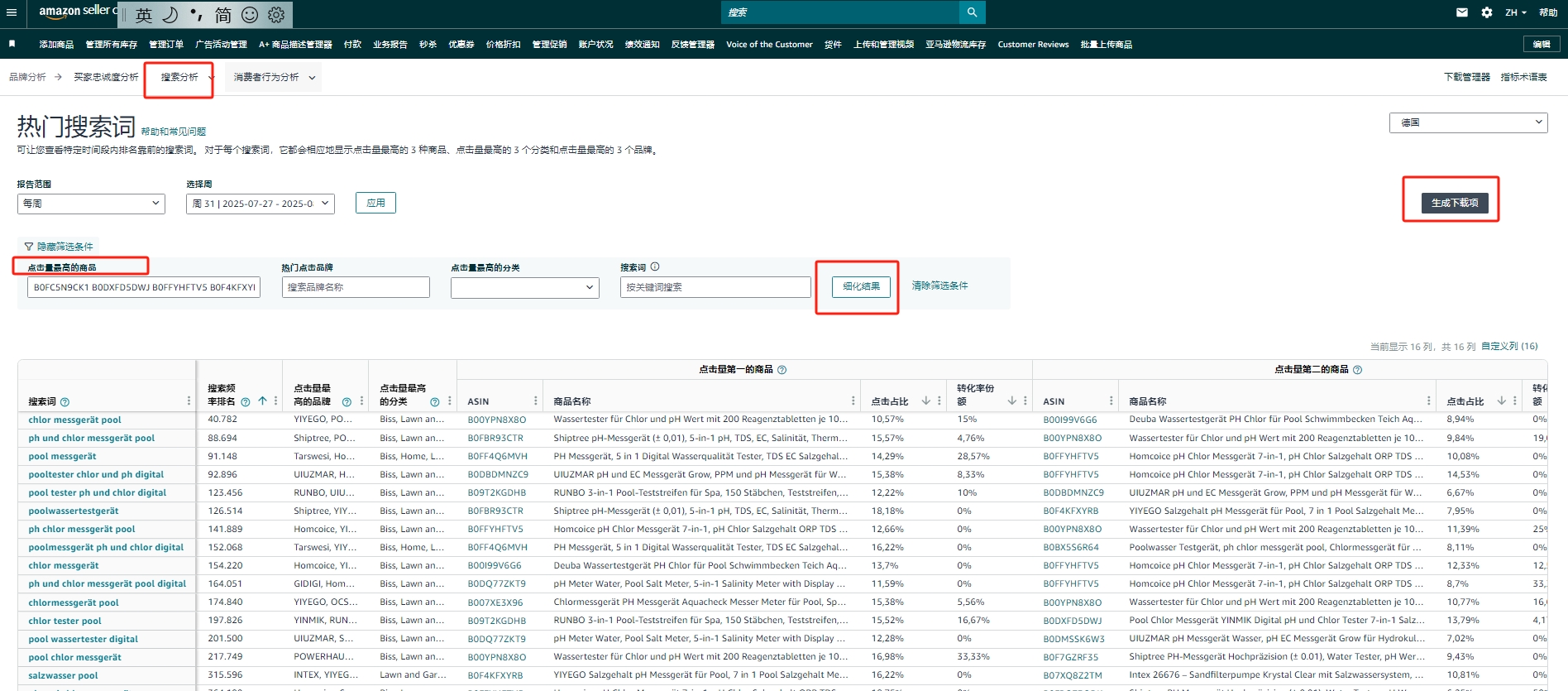Open the 选择周 week selector dropdown
Screen dimensions: 1568x691
tap(261, 204)
